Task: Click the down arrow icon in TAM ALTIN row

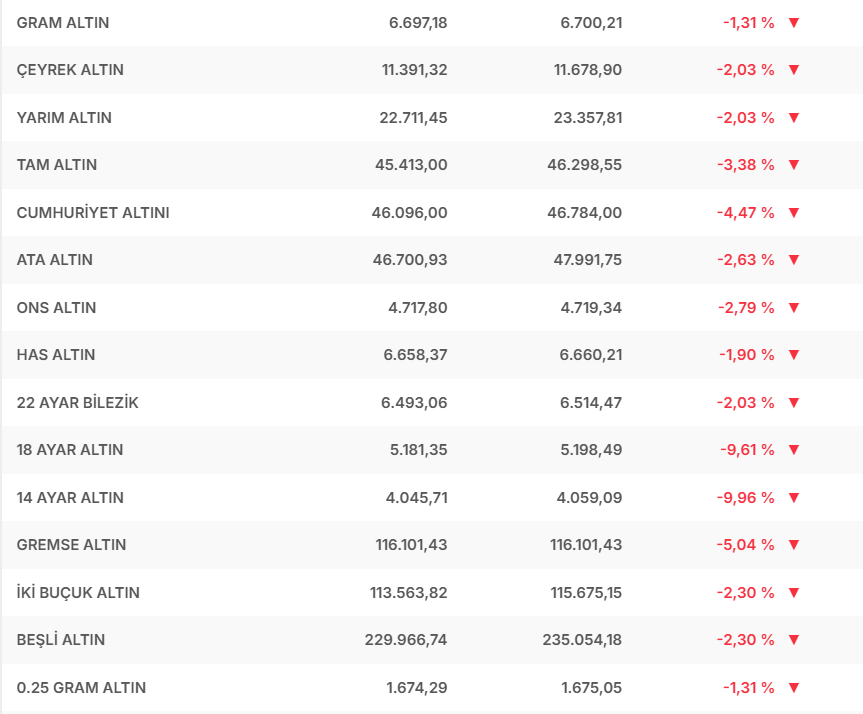Action: (794, 165)
